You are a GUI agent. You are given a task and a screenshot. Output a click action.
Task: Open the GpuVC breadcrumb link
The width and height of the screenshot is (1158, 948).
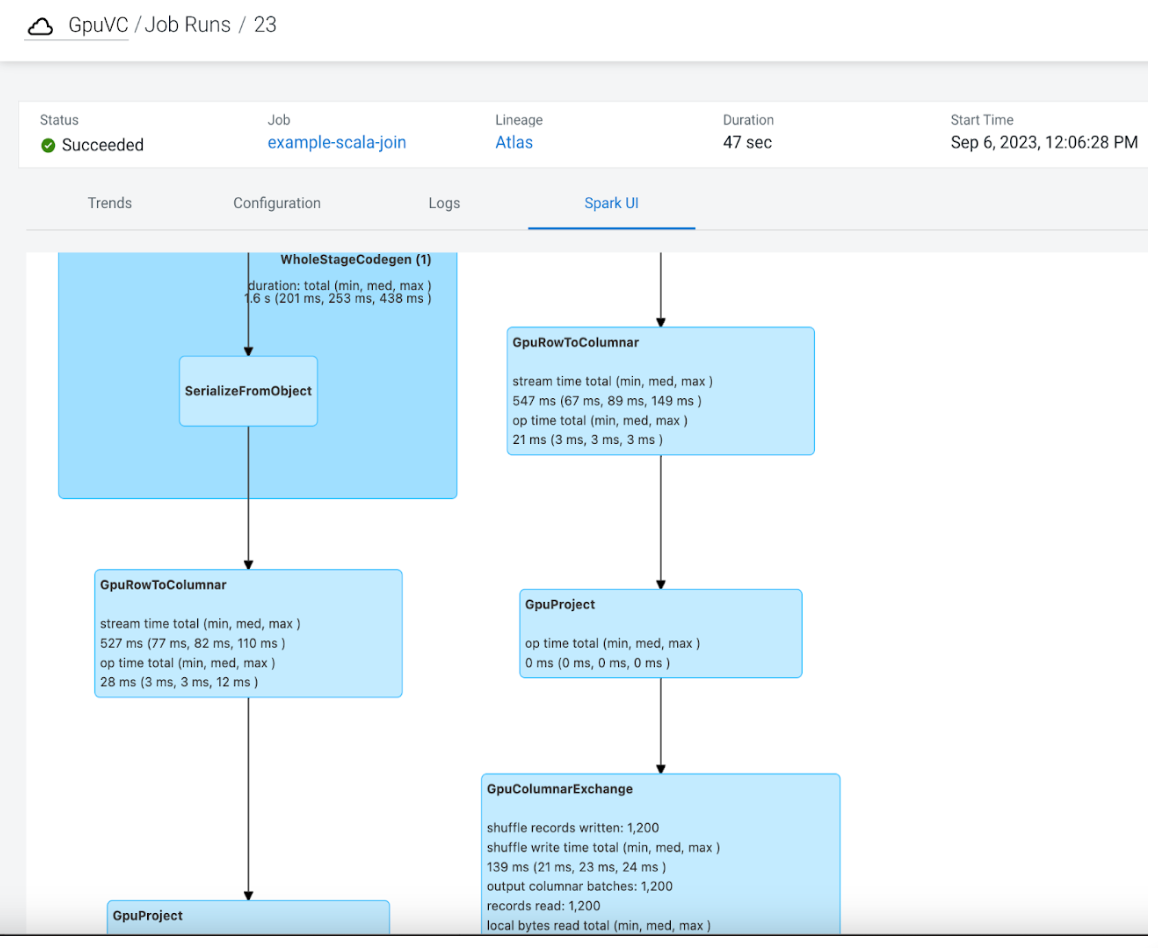click(x=98, y=25)
